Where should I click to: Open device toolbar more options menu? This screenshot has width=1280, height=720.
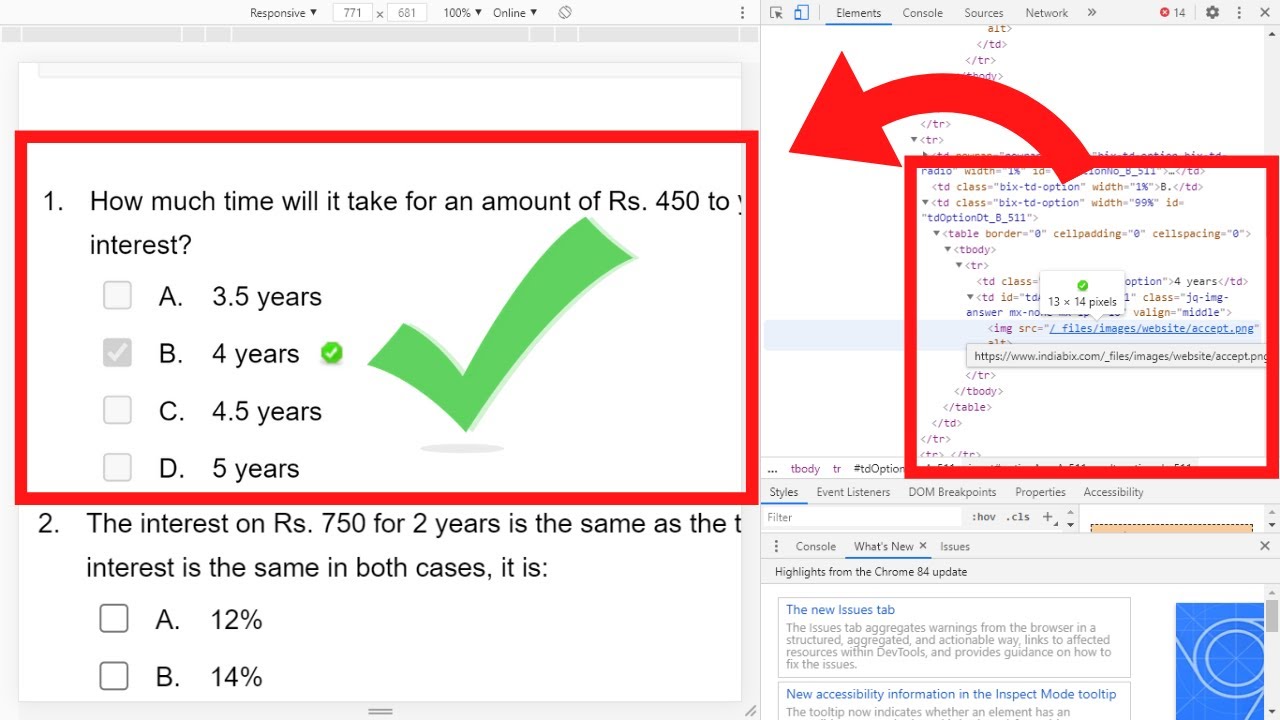click(x=742, y=13)
